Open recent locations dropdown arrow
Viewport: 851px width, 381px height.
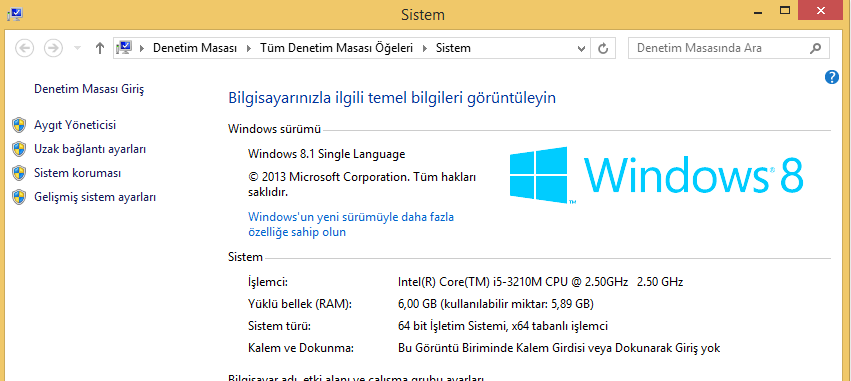click(77, 48)
